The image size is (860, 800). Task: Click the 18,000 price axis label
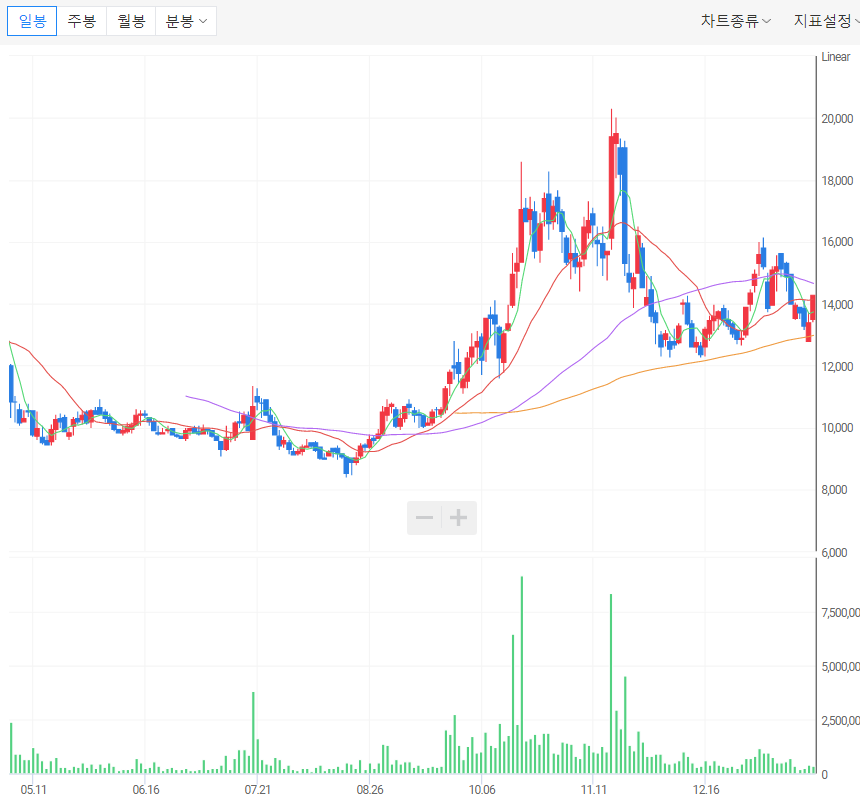click(837, 180)
